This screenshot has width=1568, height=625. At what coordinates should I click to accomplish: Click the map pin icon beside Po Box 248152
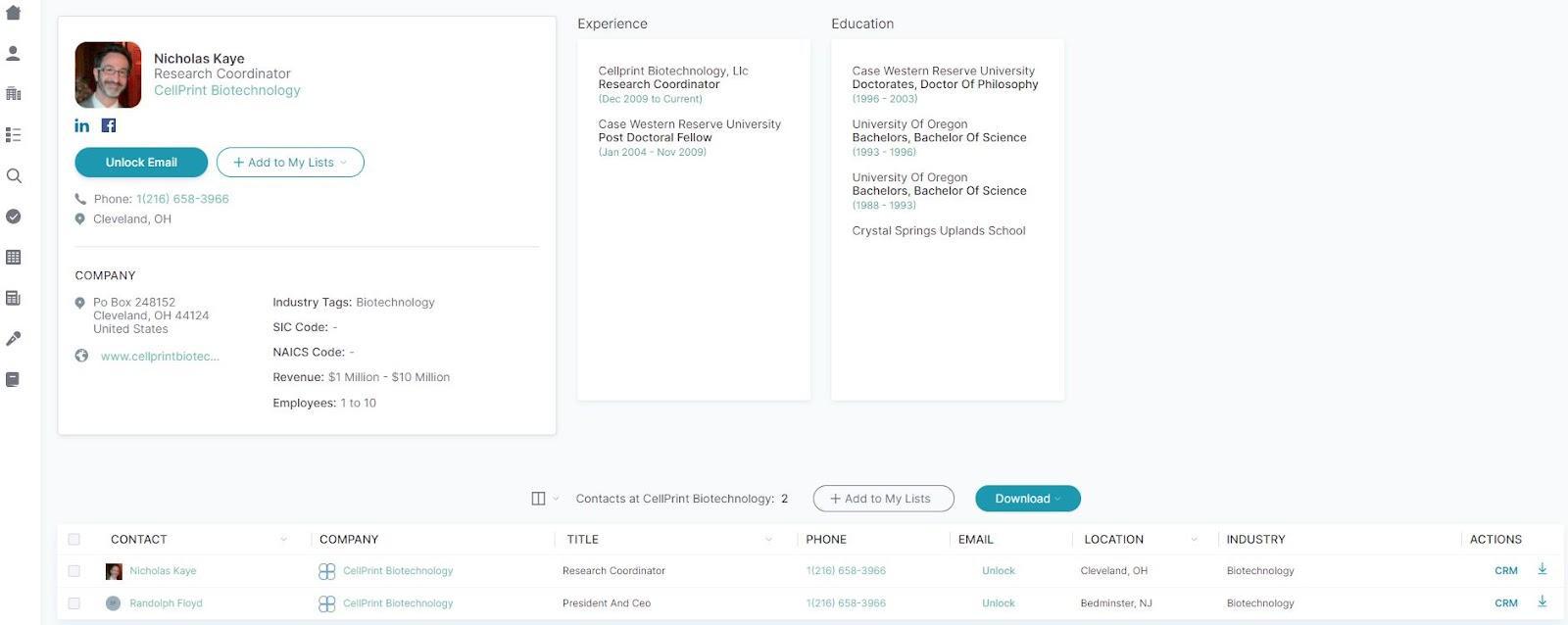coord(80,303)
